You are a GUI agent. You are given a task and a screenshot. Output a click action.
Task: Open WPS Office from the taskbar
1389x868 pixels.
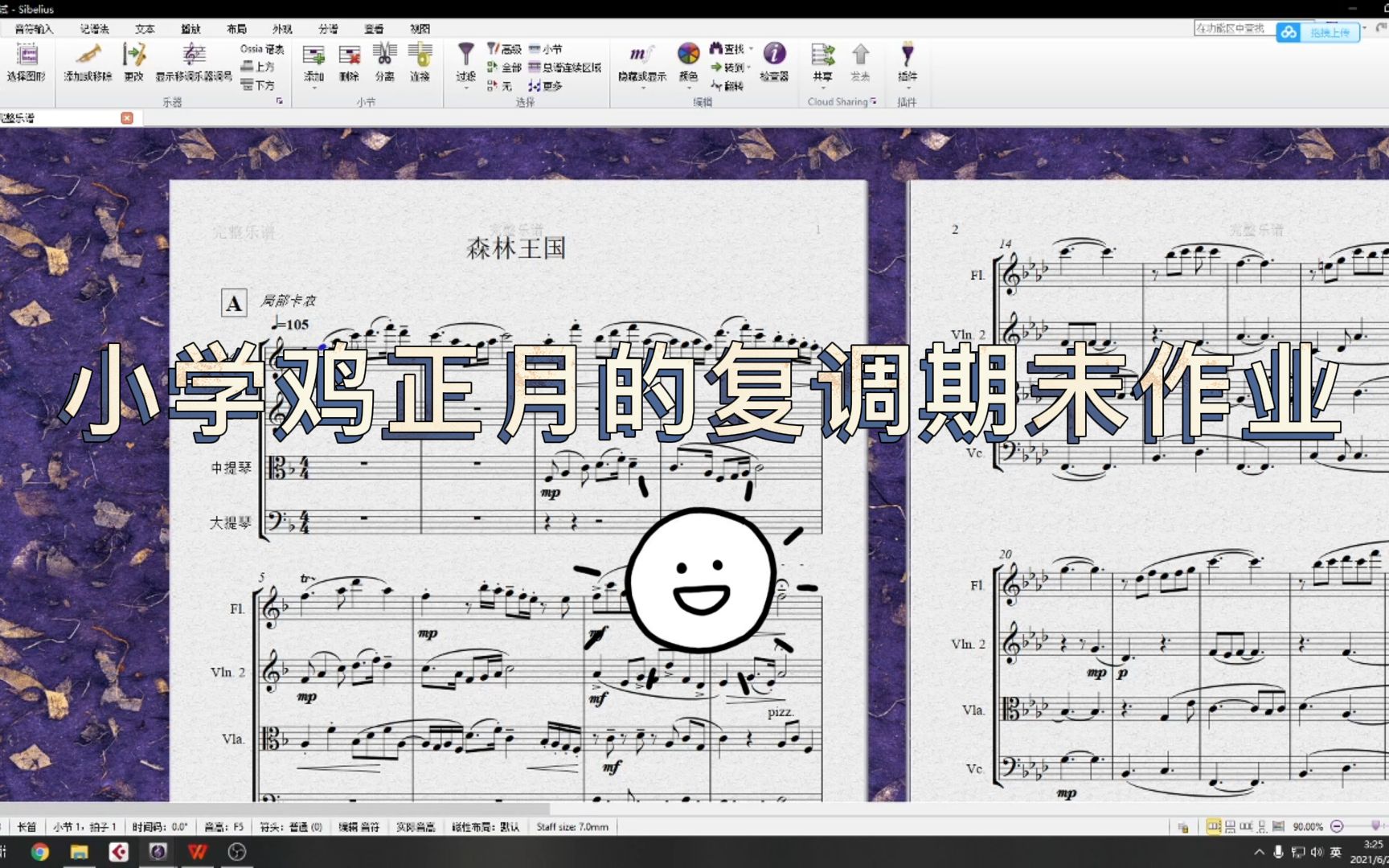coord(198,852)
